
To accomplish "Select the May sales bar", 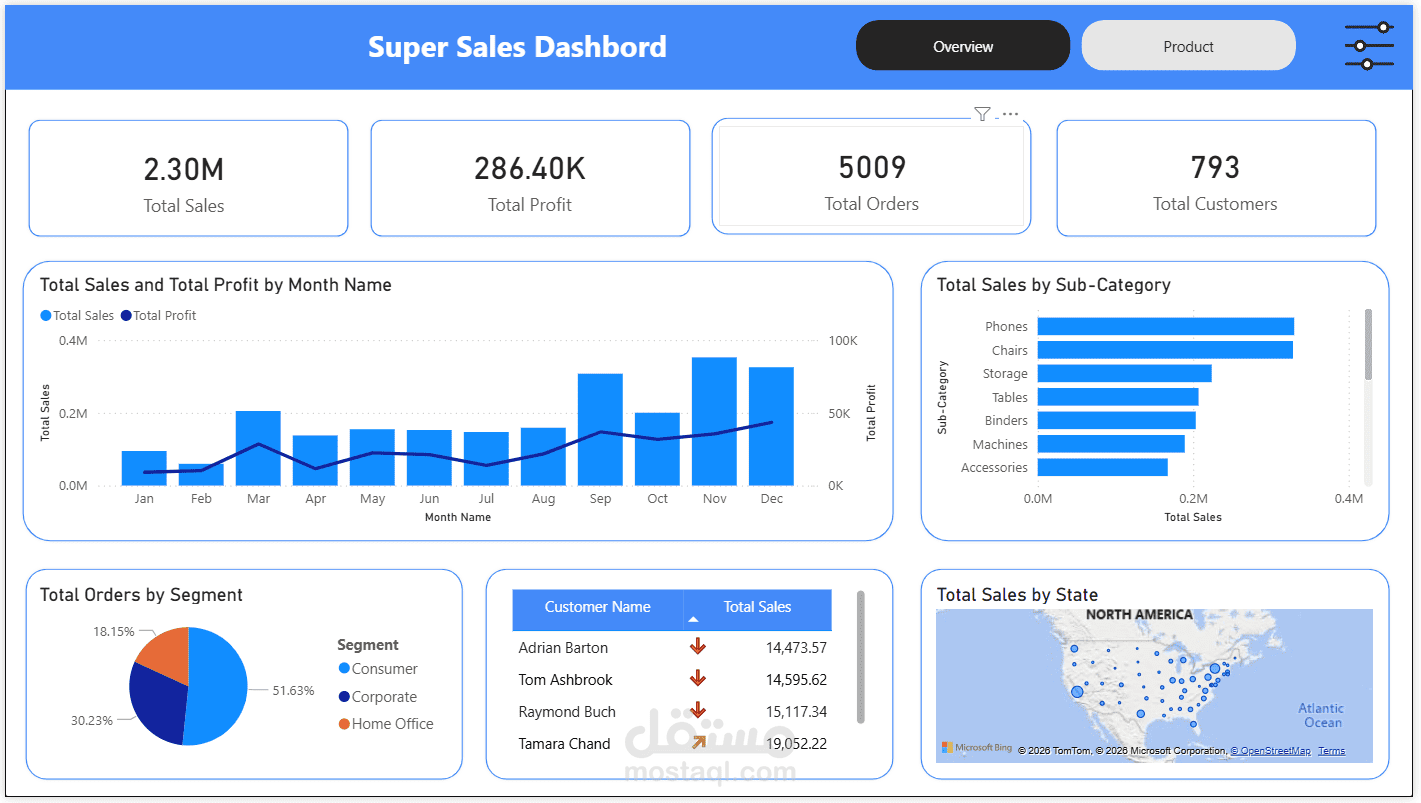I will [372, 457].
